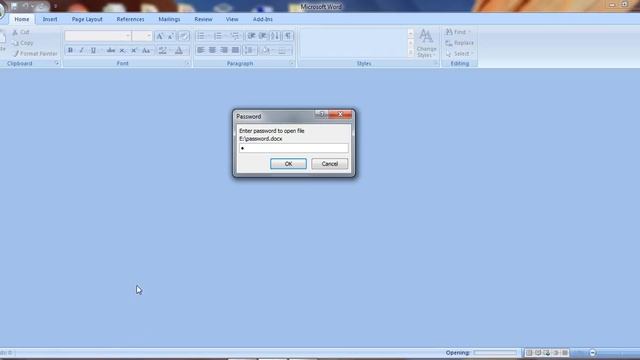Image resolution: width=640 pixels, height=360 pixels.
Task: Click the Zoom Out minus button
Action: 593,353
